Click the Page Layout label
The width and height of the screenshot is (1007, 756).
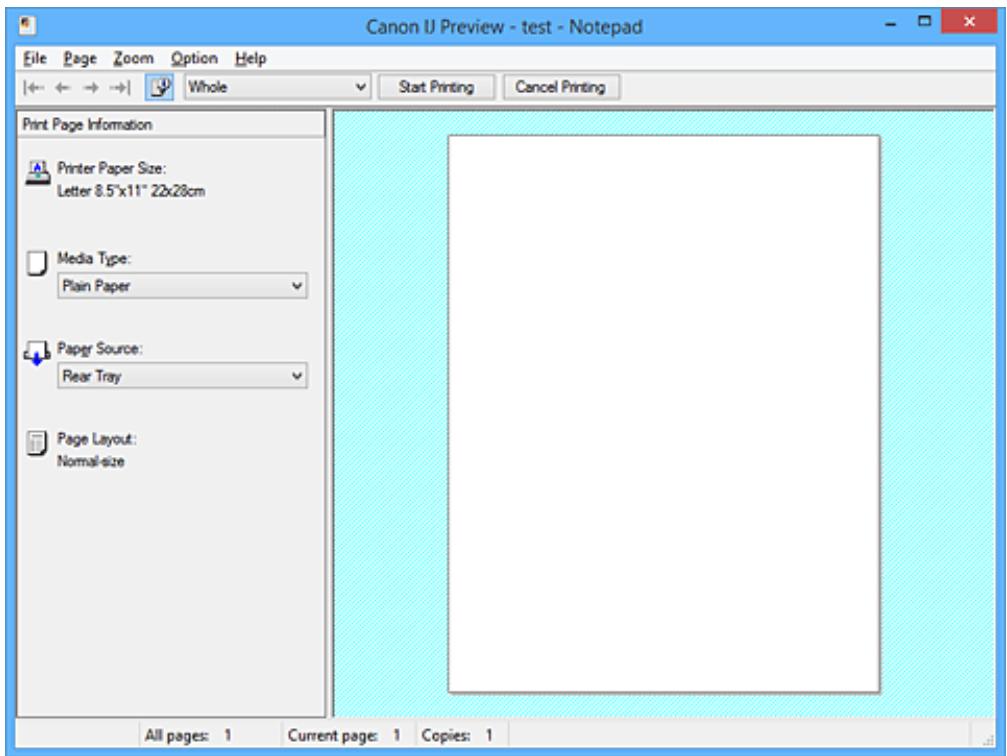[96, 439]
